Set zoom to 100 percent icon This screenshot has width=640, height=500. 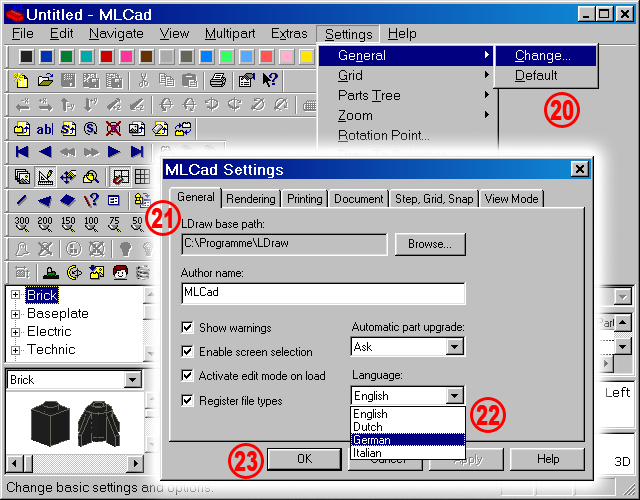click(x=91, y=224)
